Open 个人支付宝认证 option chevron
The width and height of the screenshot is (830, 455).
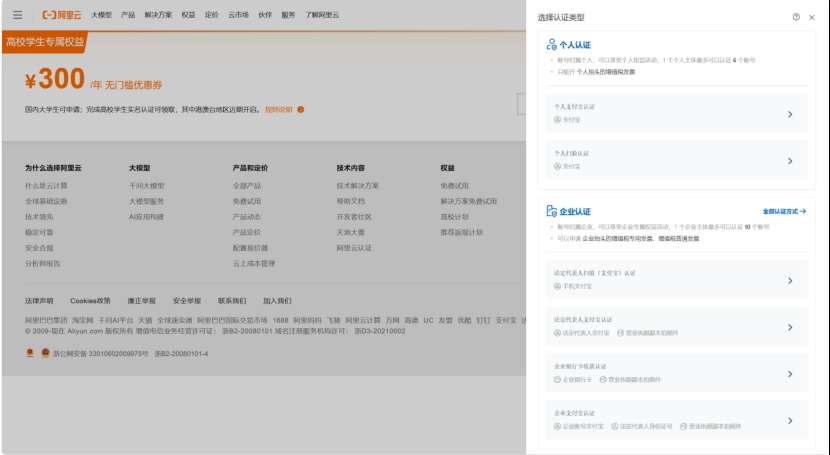pyautogui.click(x=790, y=114)
